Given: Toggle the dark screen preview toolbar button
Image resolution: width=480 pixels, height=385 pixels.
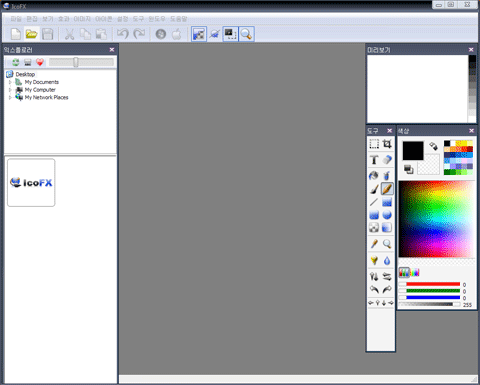Looking at the screenshot, I should [x=230, y=34].
